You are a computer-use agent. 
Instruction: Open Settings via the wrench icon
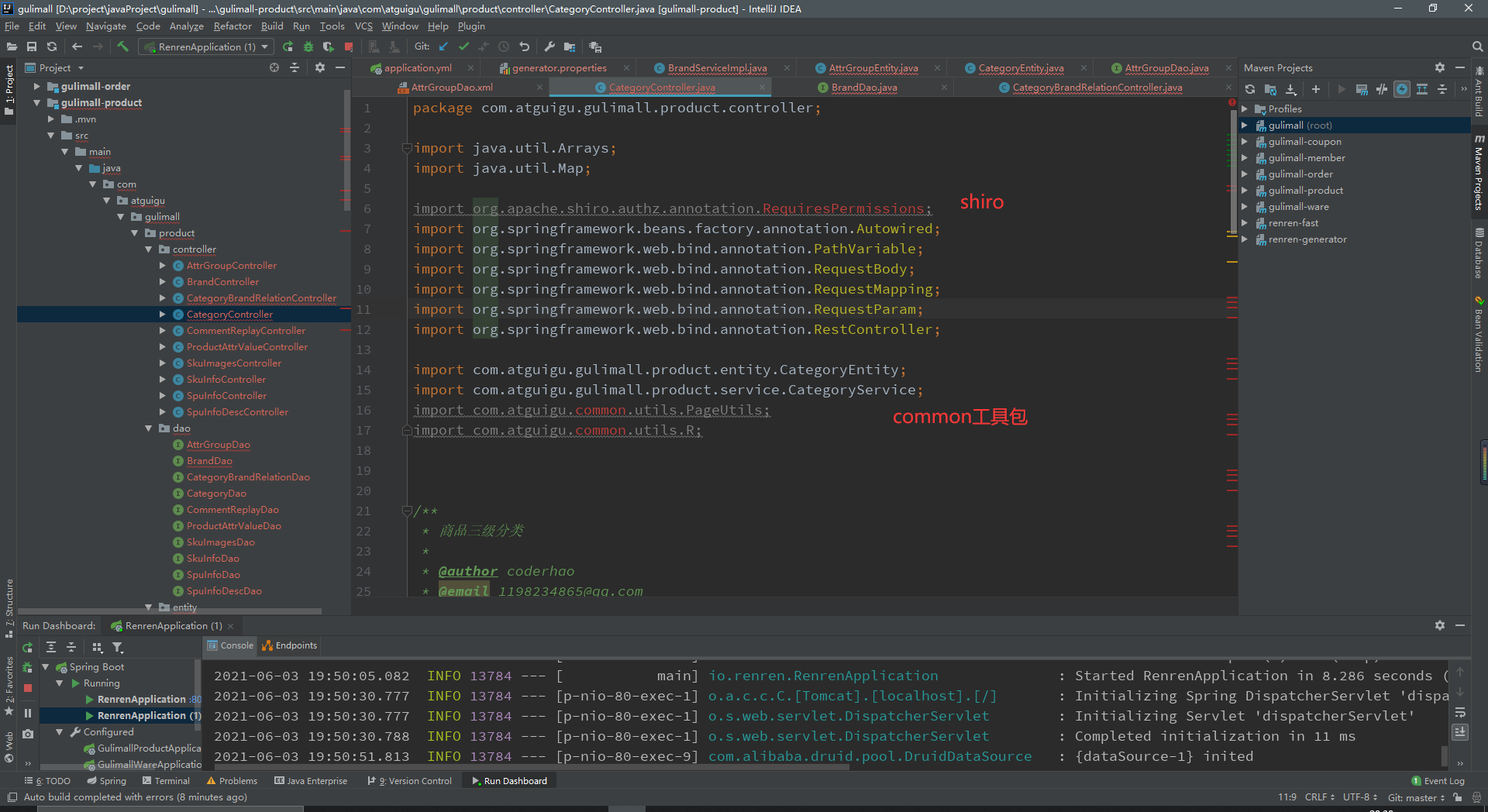[549, 46]
